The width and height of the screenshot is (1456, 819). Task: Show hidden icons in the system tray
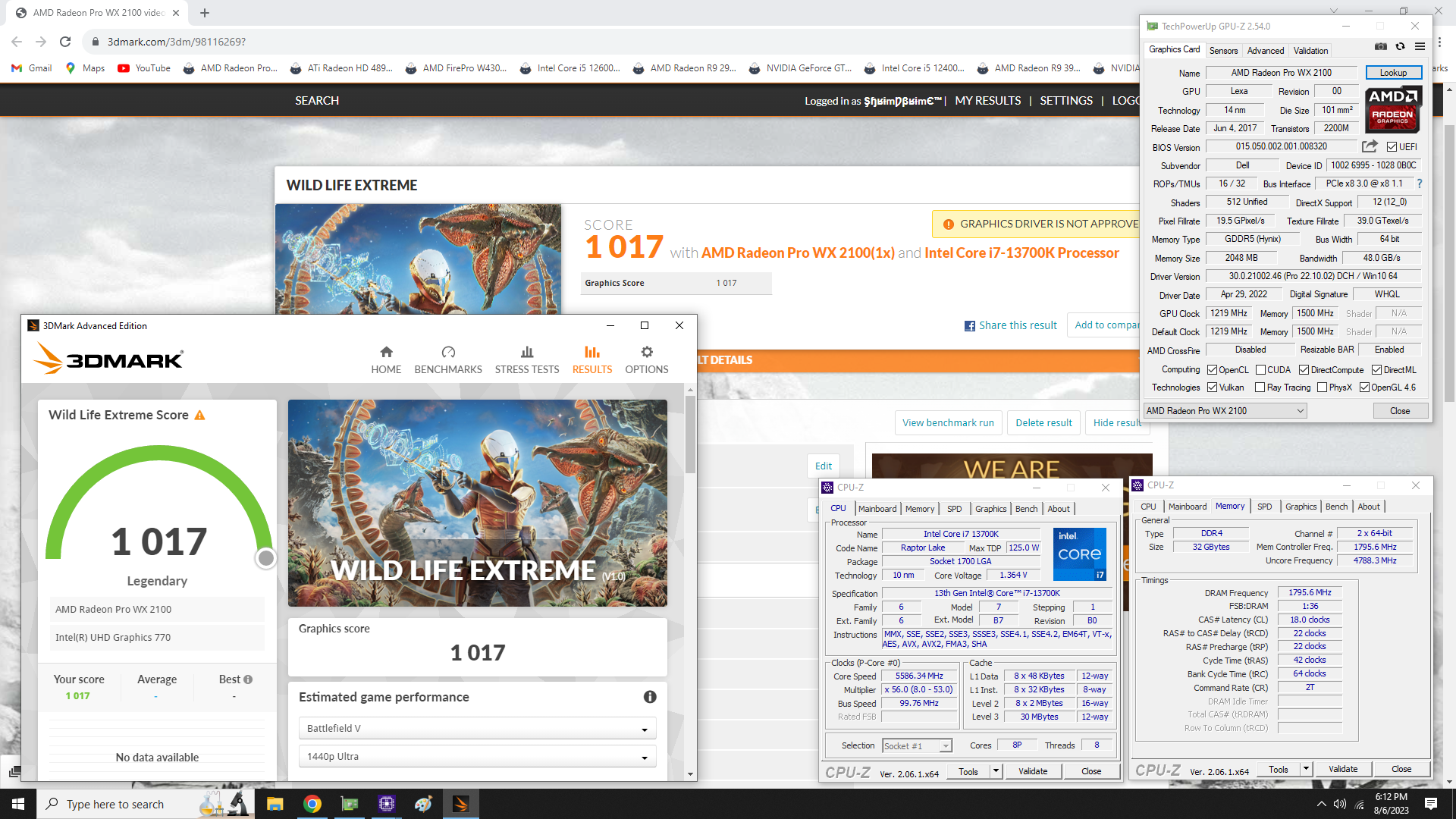pos(1322,804)
